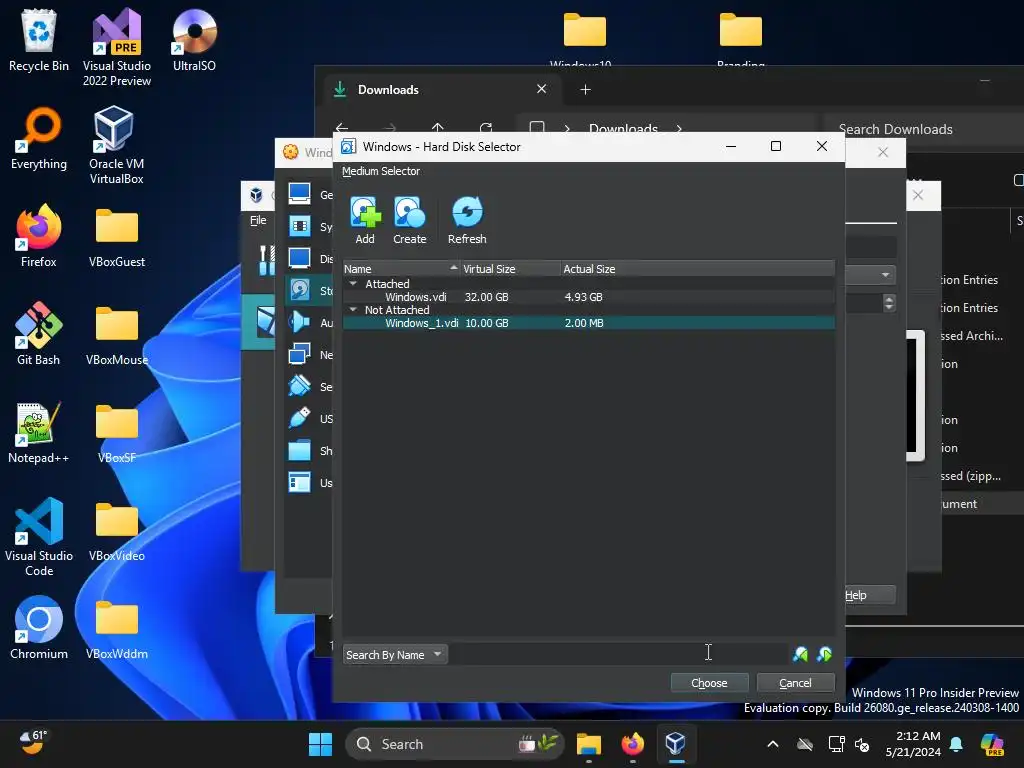
Task: Click Search Downloads box in Explorer
Action: (x=922, y=129)
